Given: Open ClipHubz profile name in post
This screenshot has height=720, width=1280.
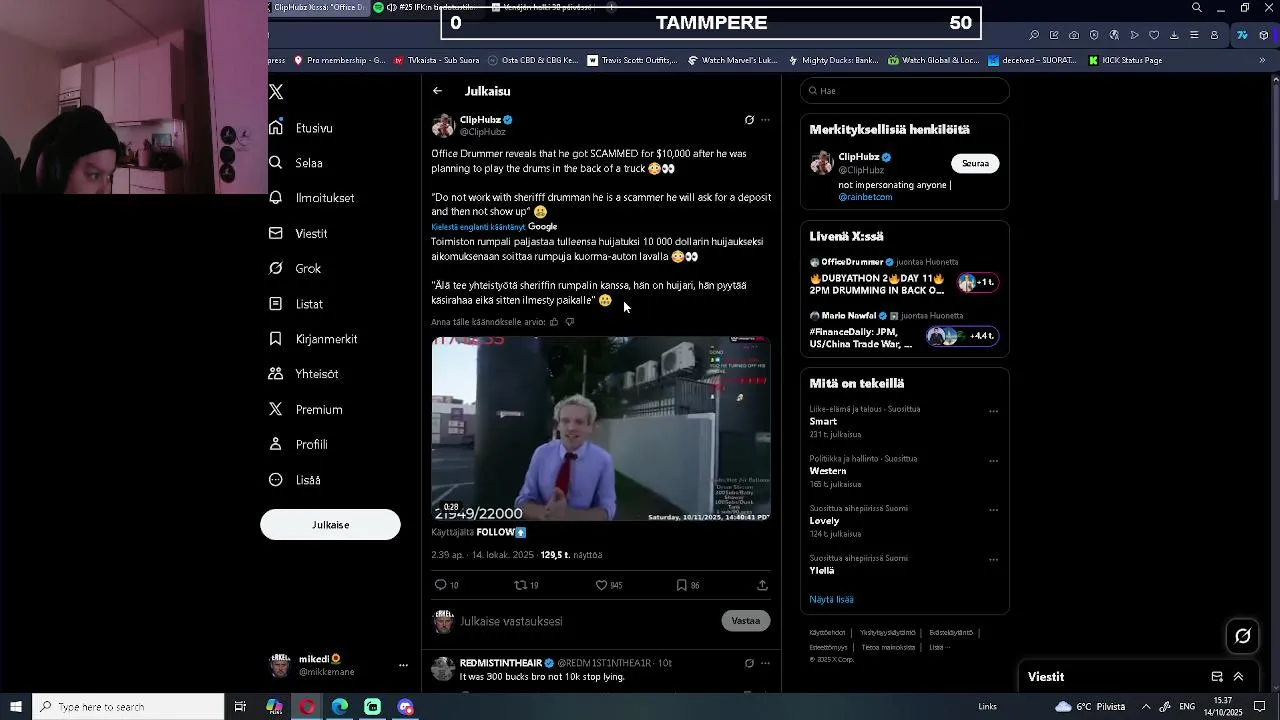Looking at the screenshot, I should 480,120.
